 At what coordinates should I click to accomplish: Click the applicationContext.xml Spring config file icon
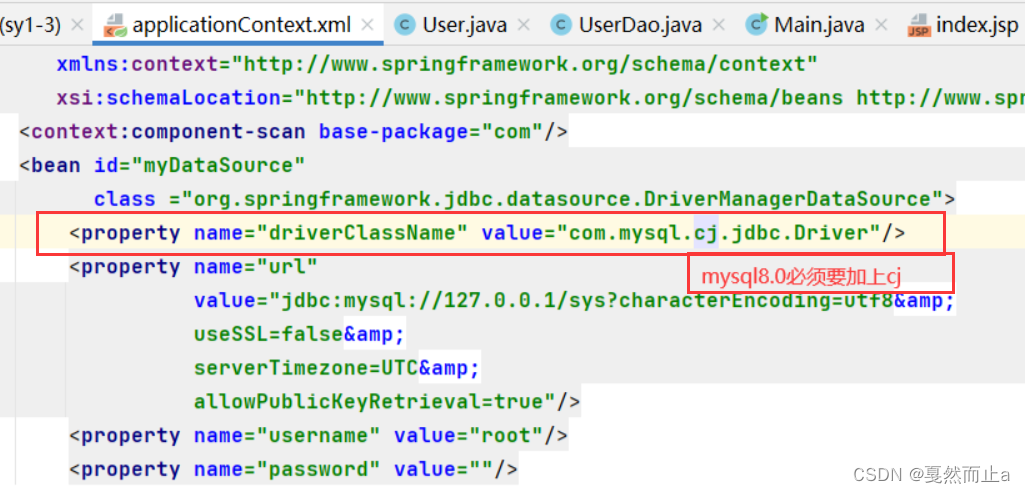115,25
